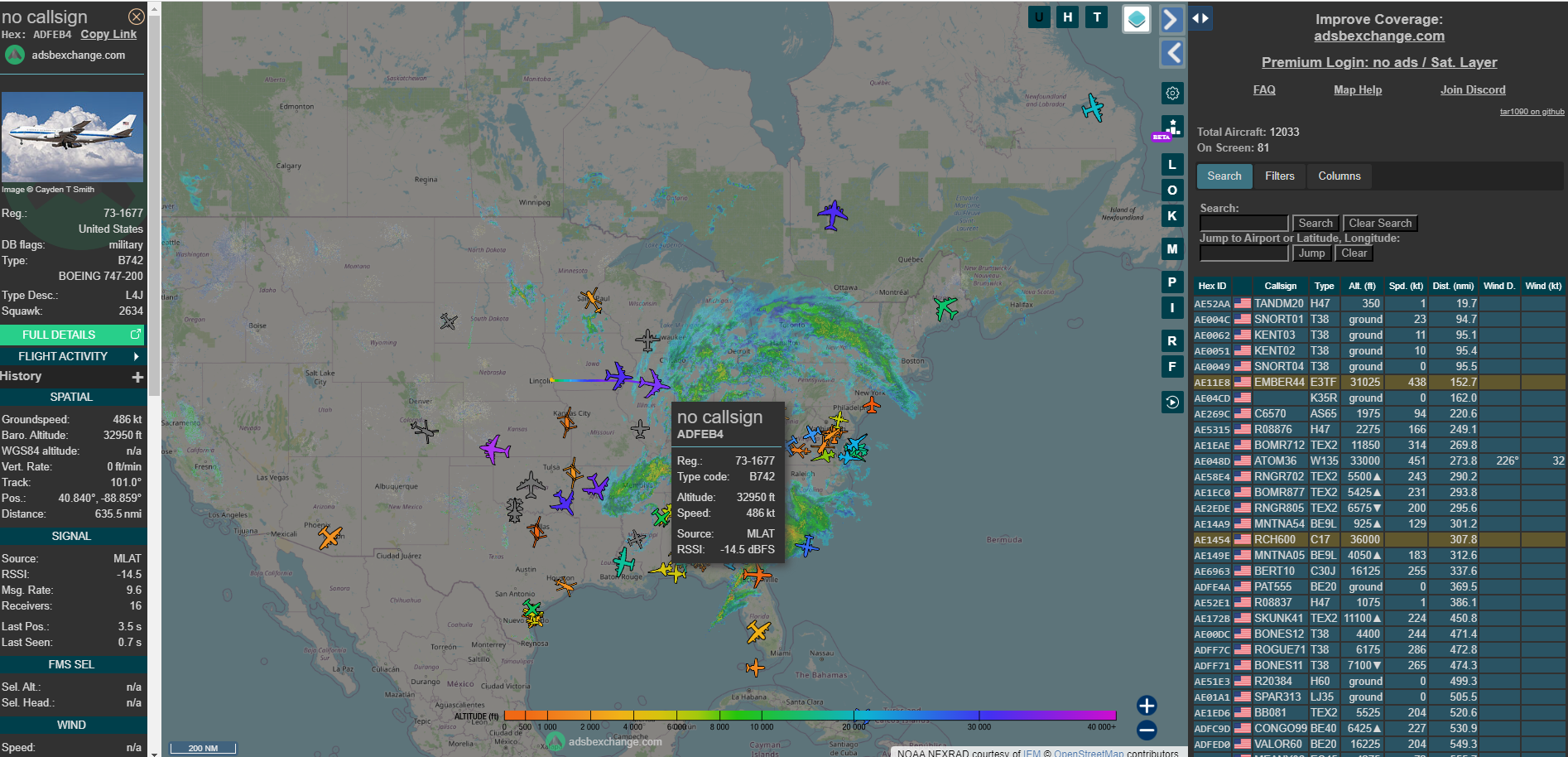Image resolution: width=1568 pixels, height=757 pixels.
Task: Open the map layer switcher
Action: click(1137, 18)
